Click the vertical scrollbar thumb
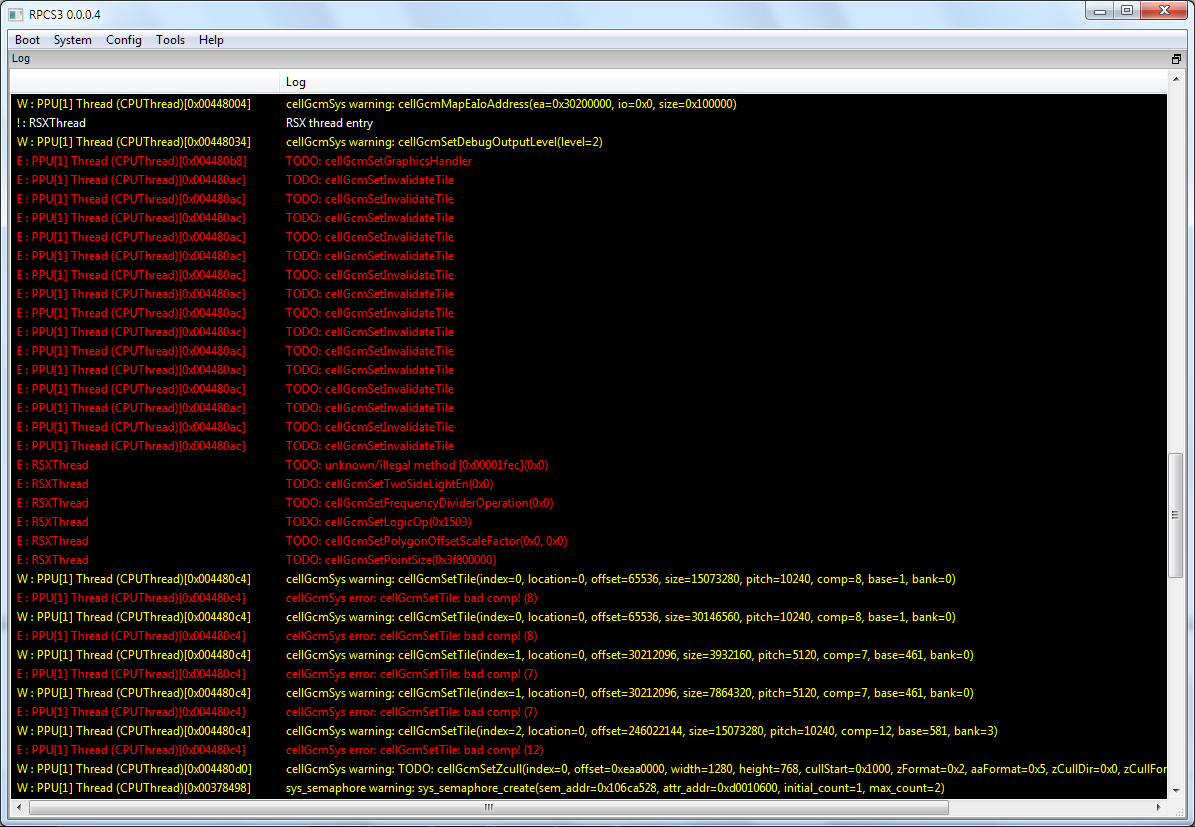The image size is (1195, 827). pos(1176,515)
